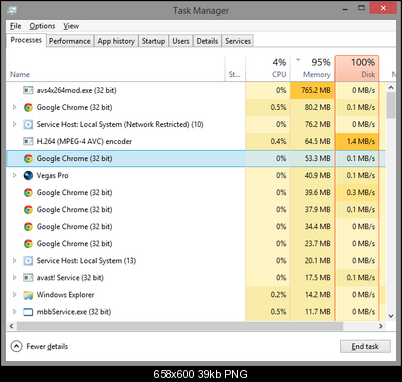Click the Chrome icon in the 39.6 MB row

(x=28, y=192)
